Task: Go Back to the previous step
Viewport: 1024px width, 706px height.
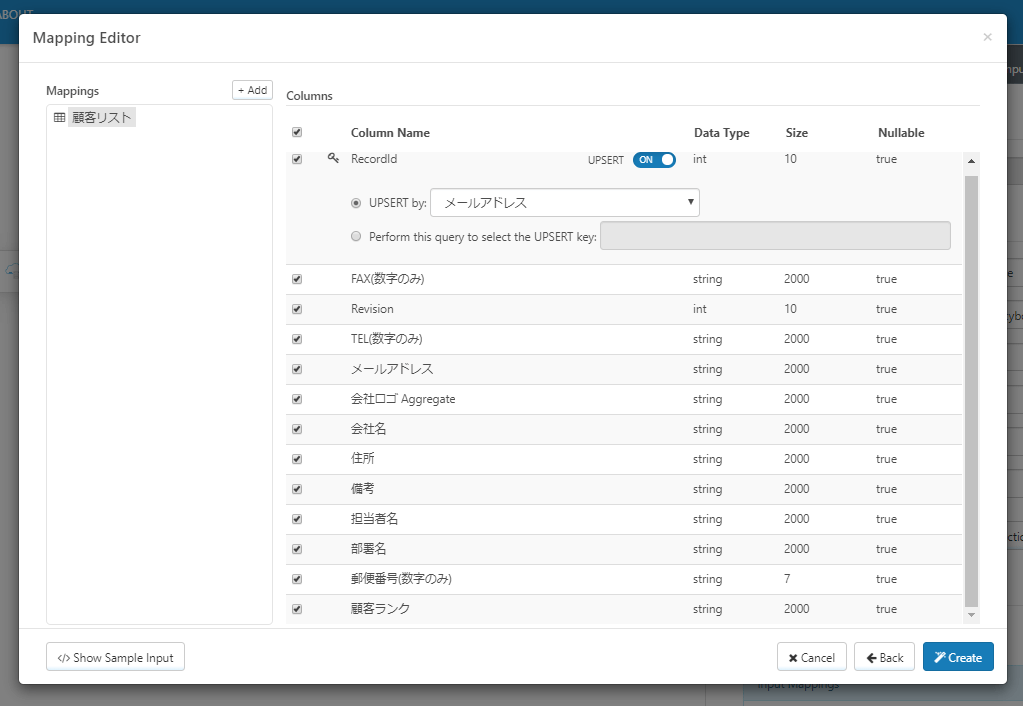Action: (884, 657)
